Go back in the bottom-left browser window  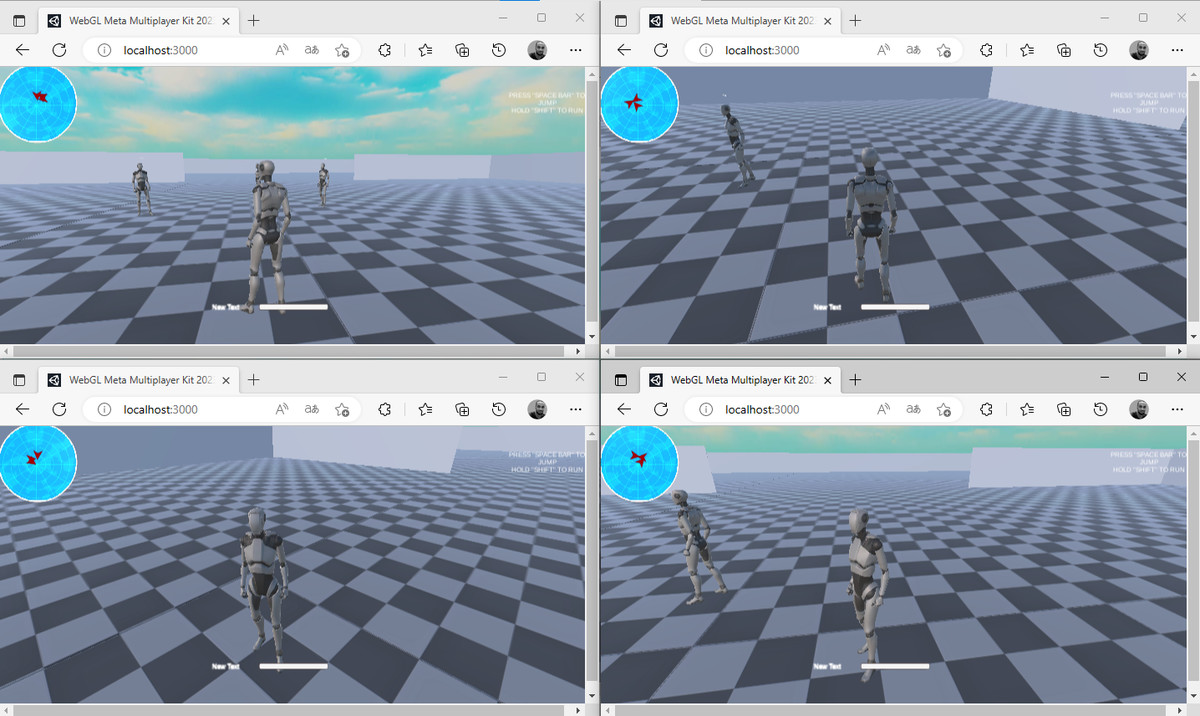coord(23,409)
